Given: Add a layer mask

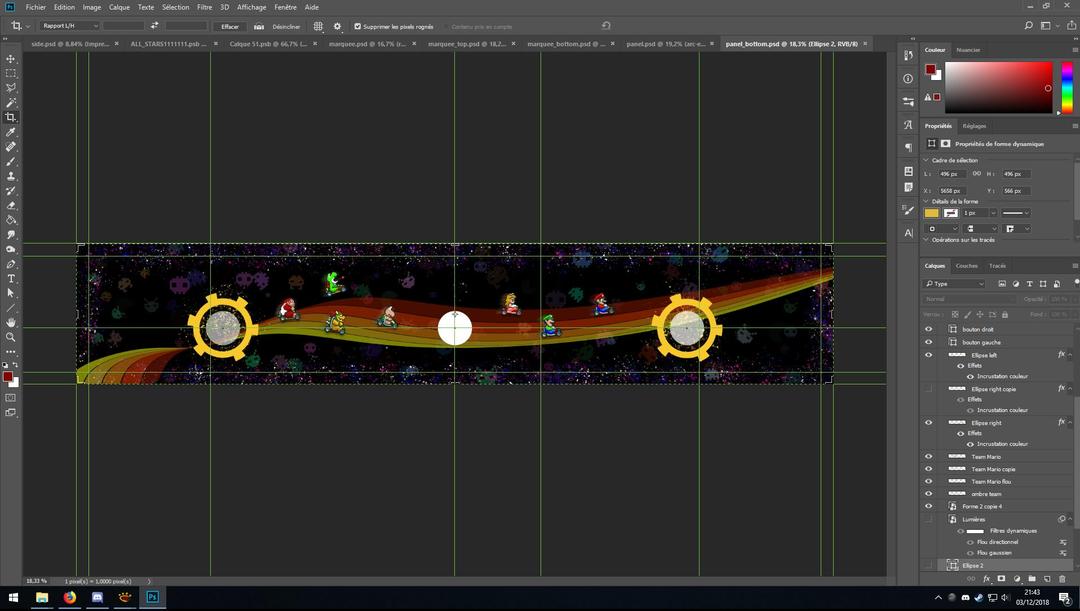Looking at the screenshot, I should pos(1001,579).
